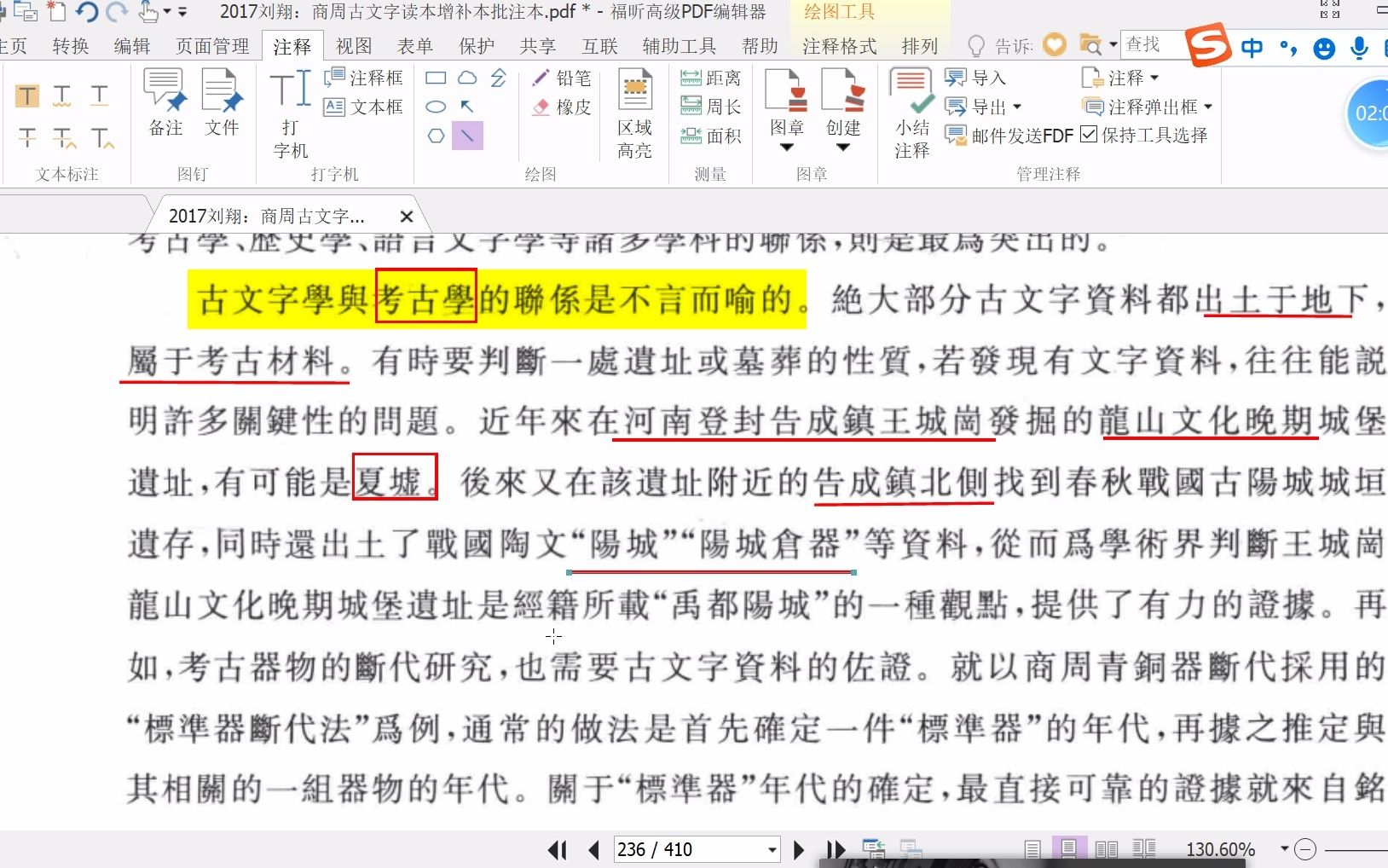1388x868 pixels.
Task: Open the 编辑 ribbon tab
Action: click(x=132, y=46)
